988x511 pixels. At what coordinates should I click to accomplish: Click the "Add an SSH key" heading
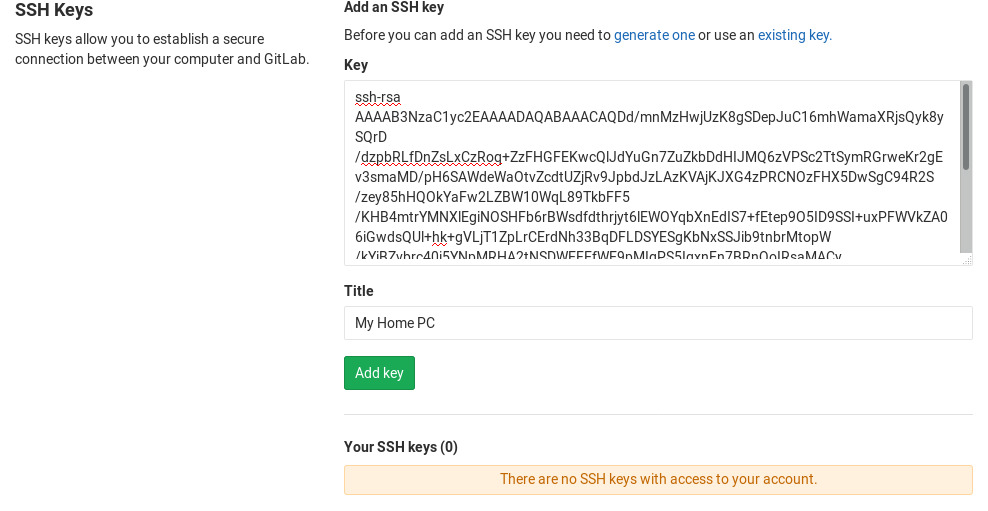click(394, 8)
